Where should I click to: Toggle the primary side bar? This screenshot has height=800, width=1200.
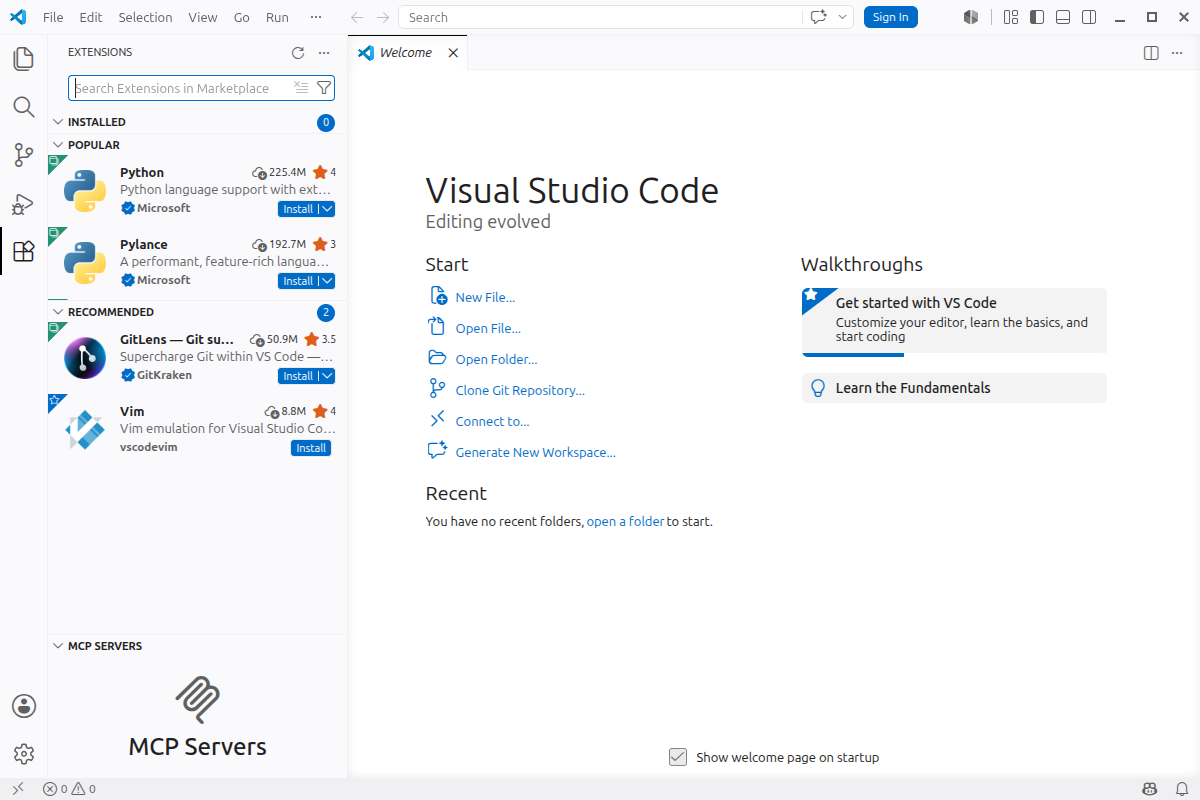[x=1037, y=17]
